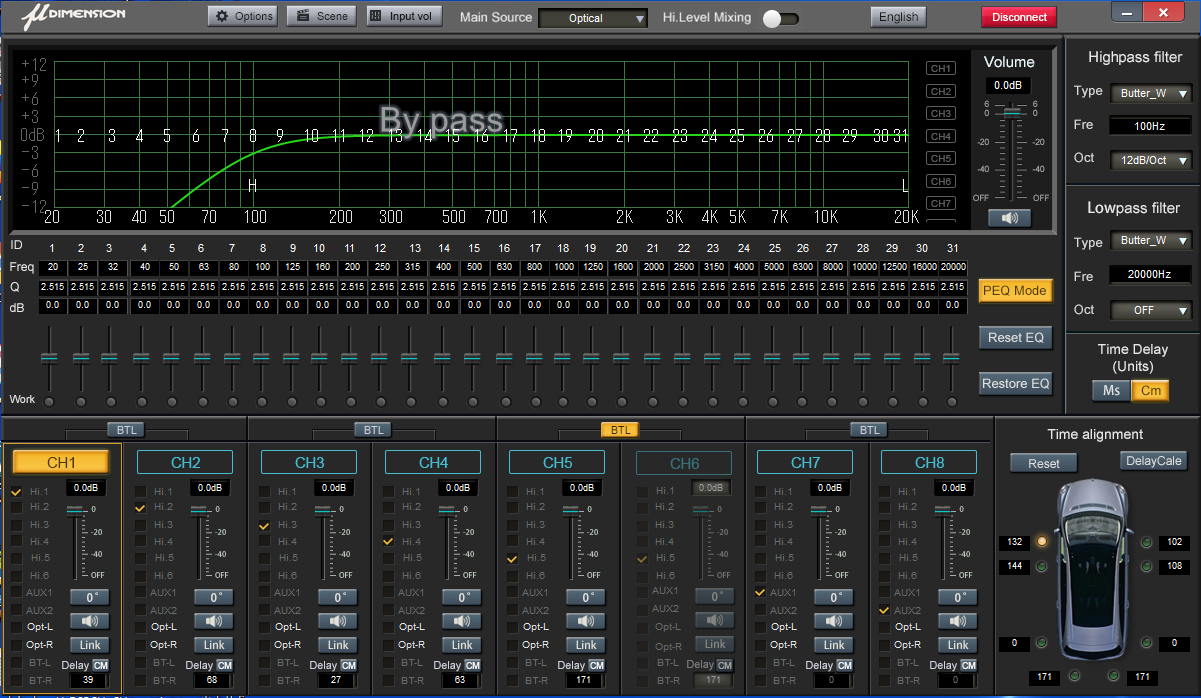Click the Options gear button

click(243, 16)
